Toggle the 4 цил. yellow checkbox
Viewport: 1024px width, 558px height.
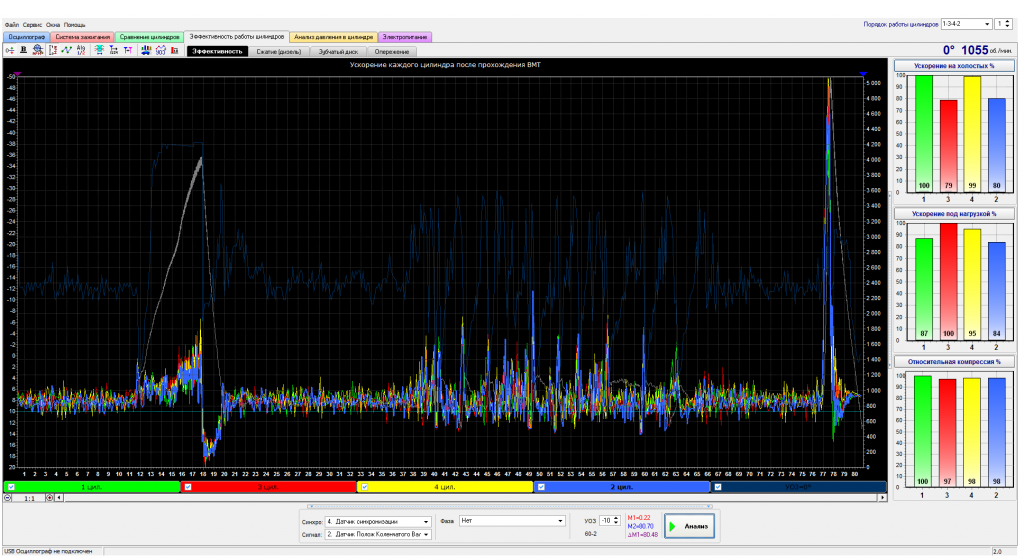tap(364, 487)
